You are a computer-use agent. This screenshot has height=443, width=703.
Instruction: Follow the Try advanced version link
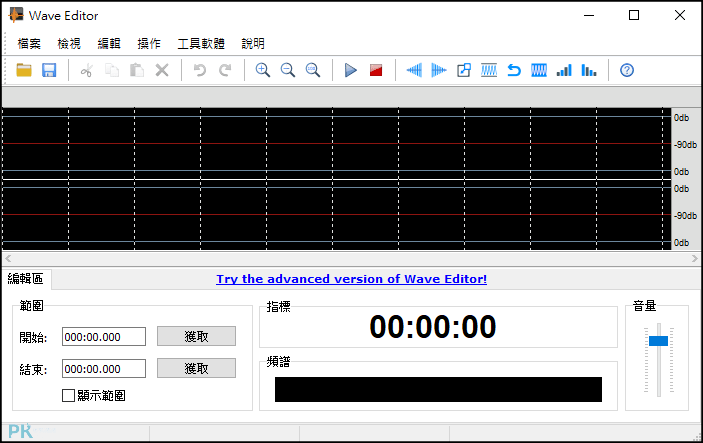(352, 279)
